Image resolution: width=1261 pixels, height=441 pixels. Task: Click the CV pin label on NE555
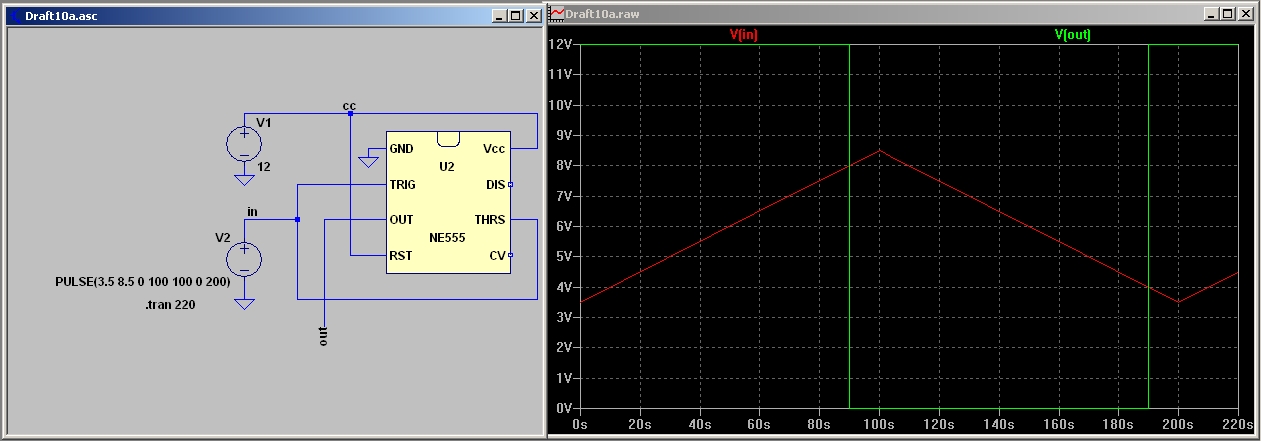click(x=497, y=256)
